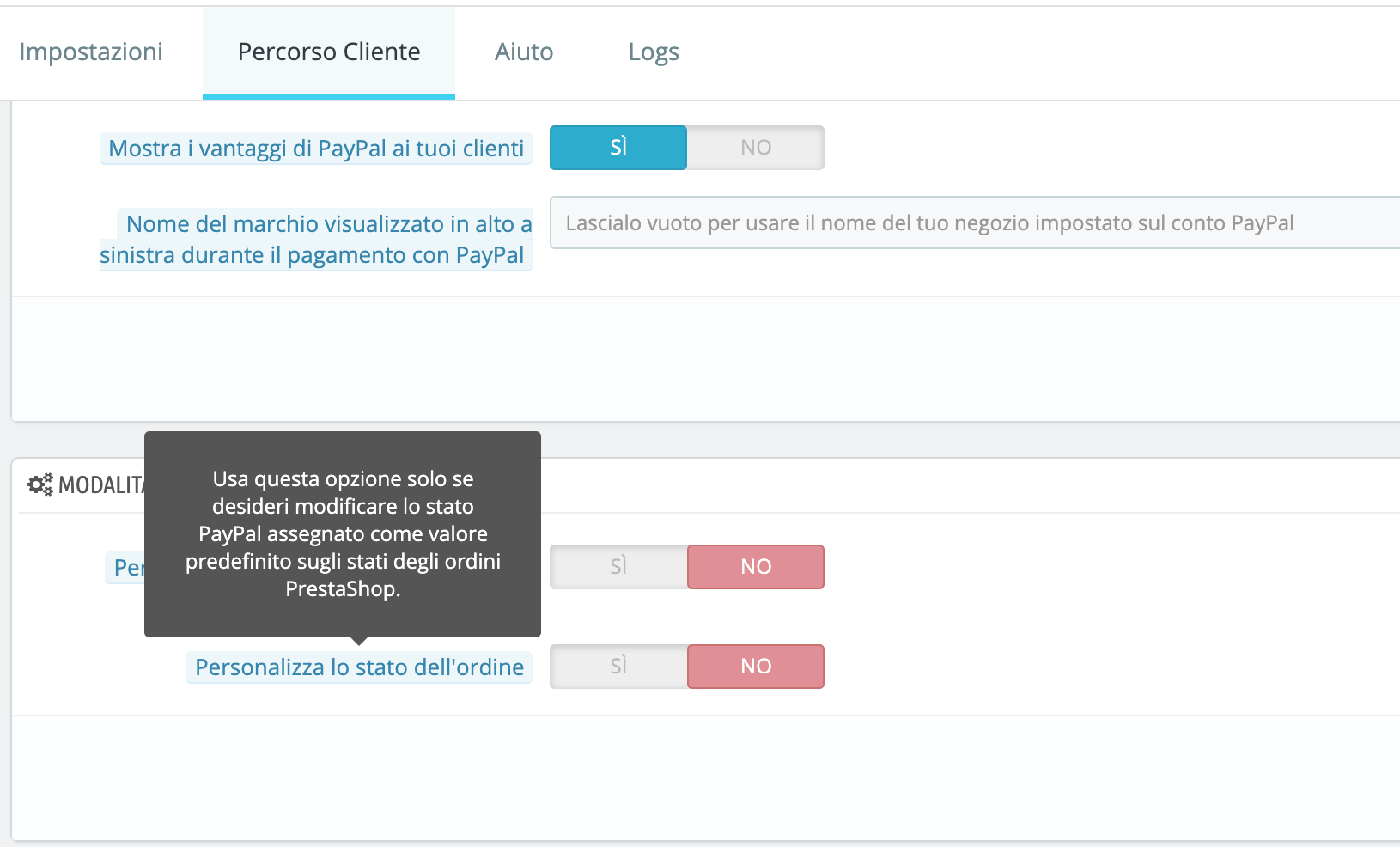Enable SÌ for Personalizza lo stato dell'ordine
Viewport: 1400px width, 847px height.
618,667
